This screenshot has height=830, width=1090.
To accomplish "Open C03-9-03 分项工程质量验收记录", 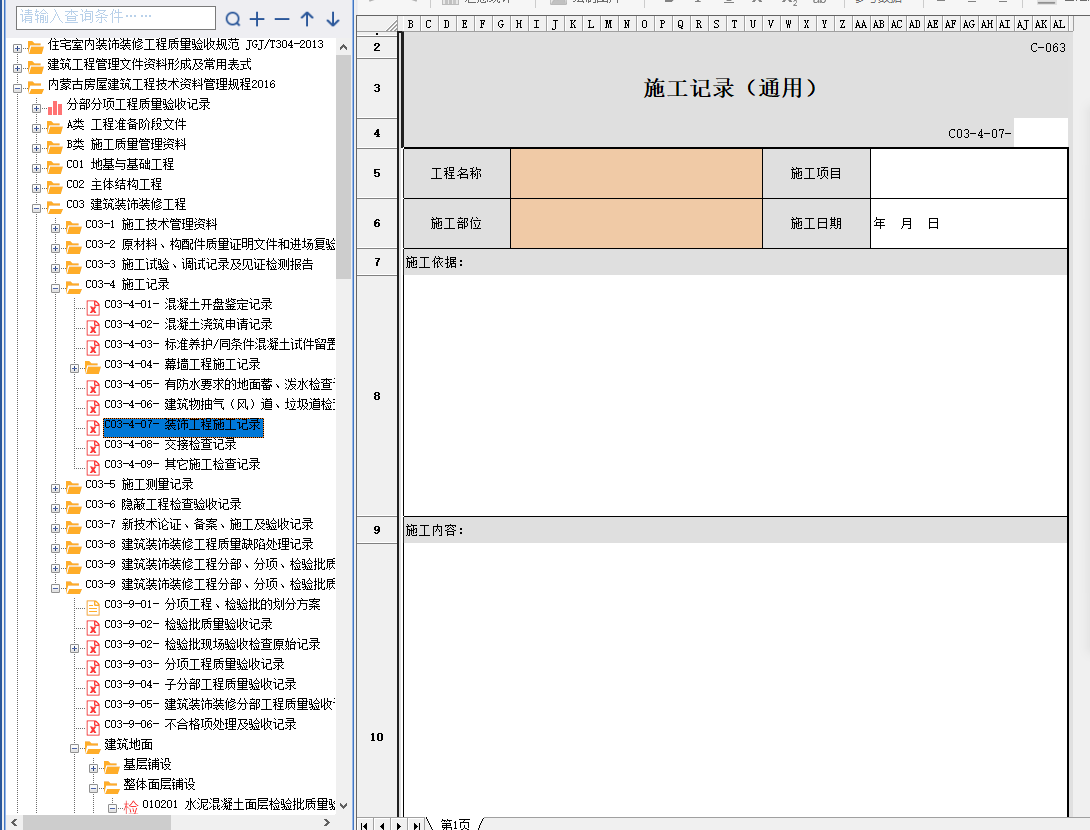I will (x=194, y=665).
